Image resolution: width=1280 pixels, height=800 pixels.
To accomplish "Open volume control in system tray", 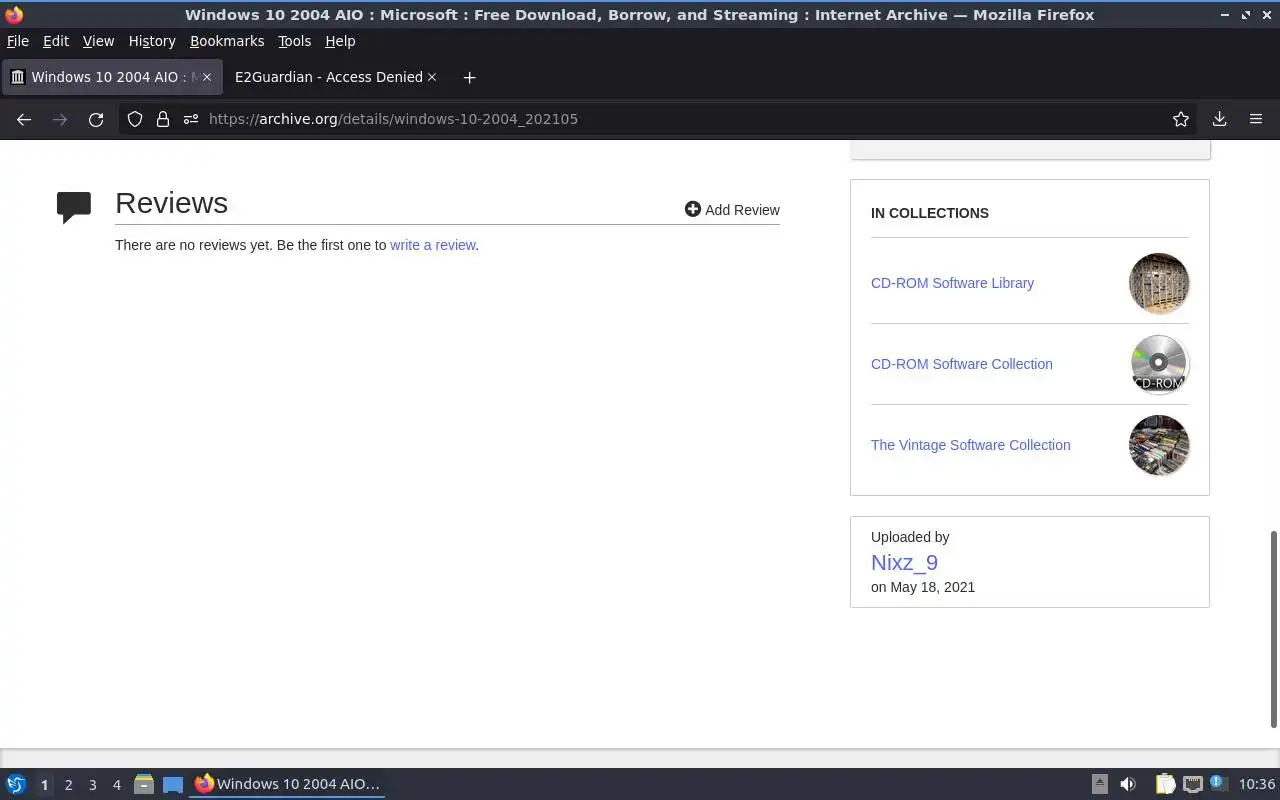I will 1128,784.
